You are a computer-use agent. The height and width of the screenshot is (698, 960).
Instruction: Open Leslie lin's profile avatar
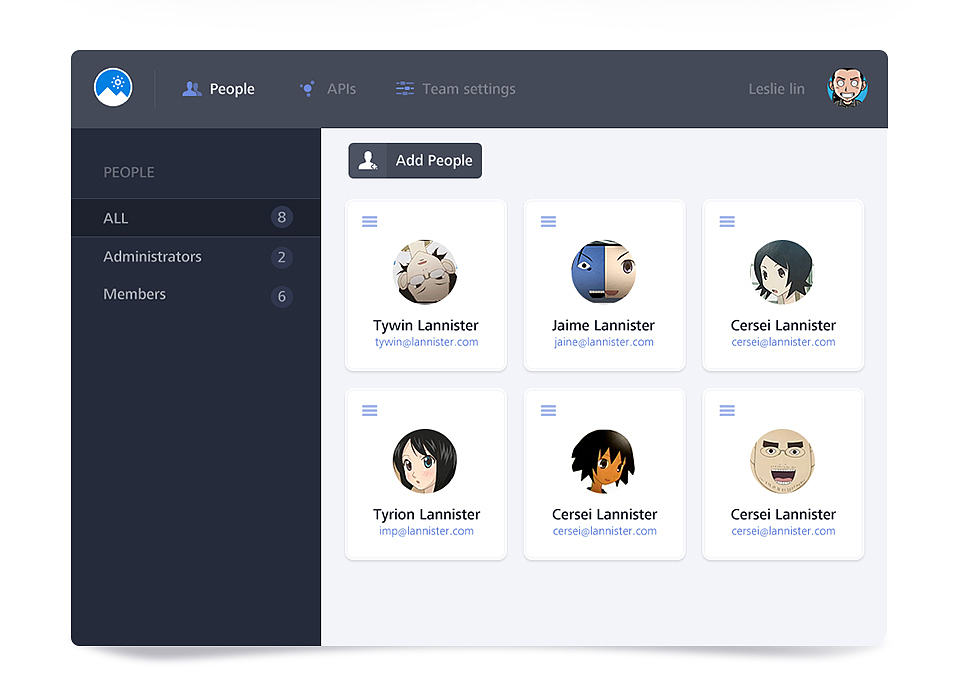click(x=847, y=88)
